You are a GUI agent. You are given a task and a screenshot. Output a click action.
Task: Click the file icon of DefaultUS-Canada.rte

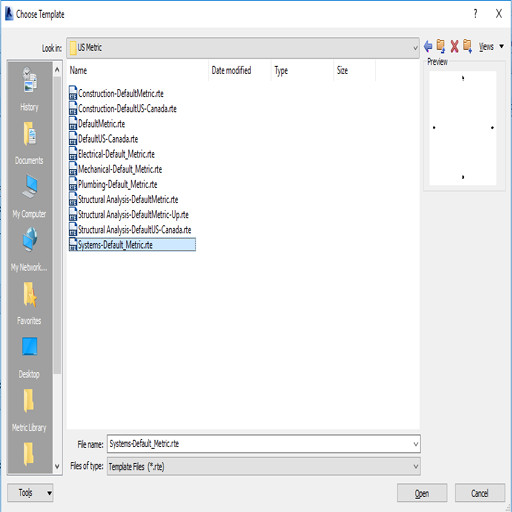click(x=73, y=138)
